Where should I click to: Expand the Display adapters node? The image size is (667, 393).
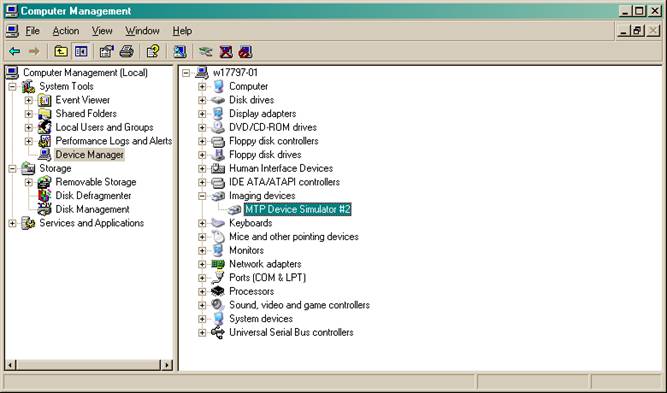point(202,114)
